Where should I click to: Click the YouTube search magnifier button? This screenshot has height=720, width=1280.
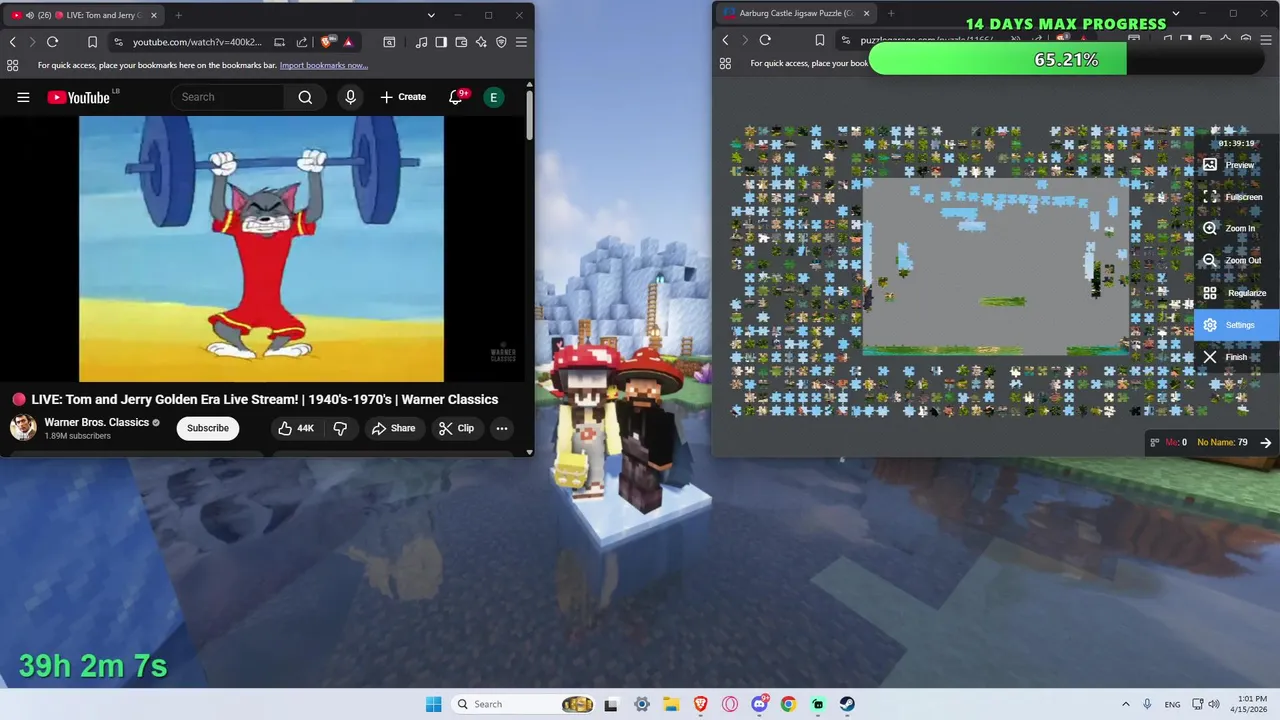(x=305, y=97)
